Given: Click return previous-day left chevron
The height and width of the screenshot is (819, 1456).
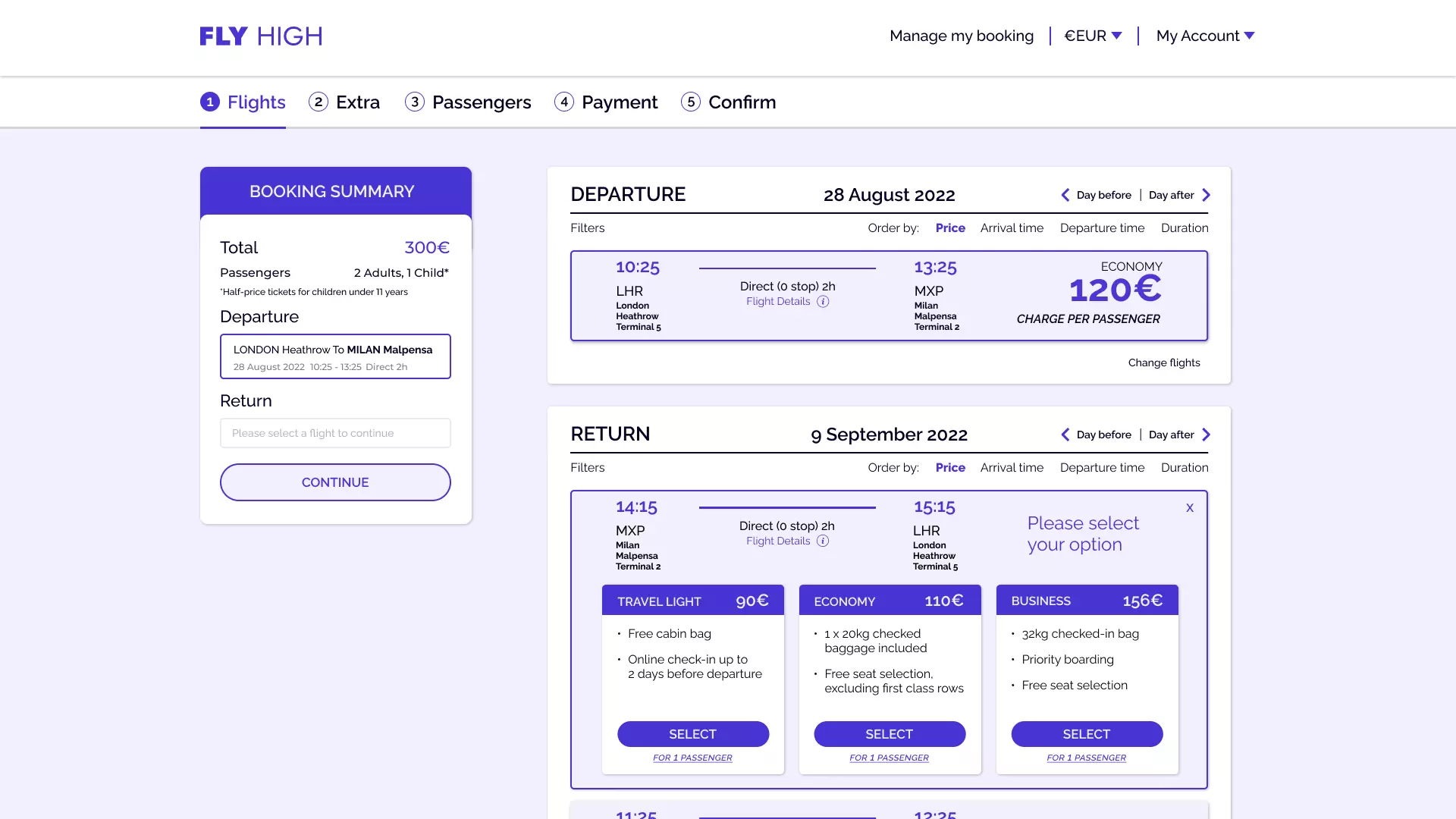Looking at the screenshot, I should [1065, 435].
